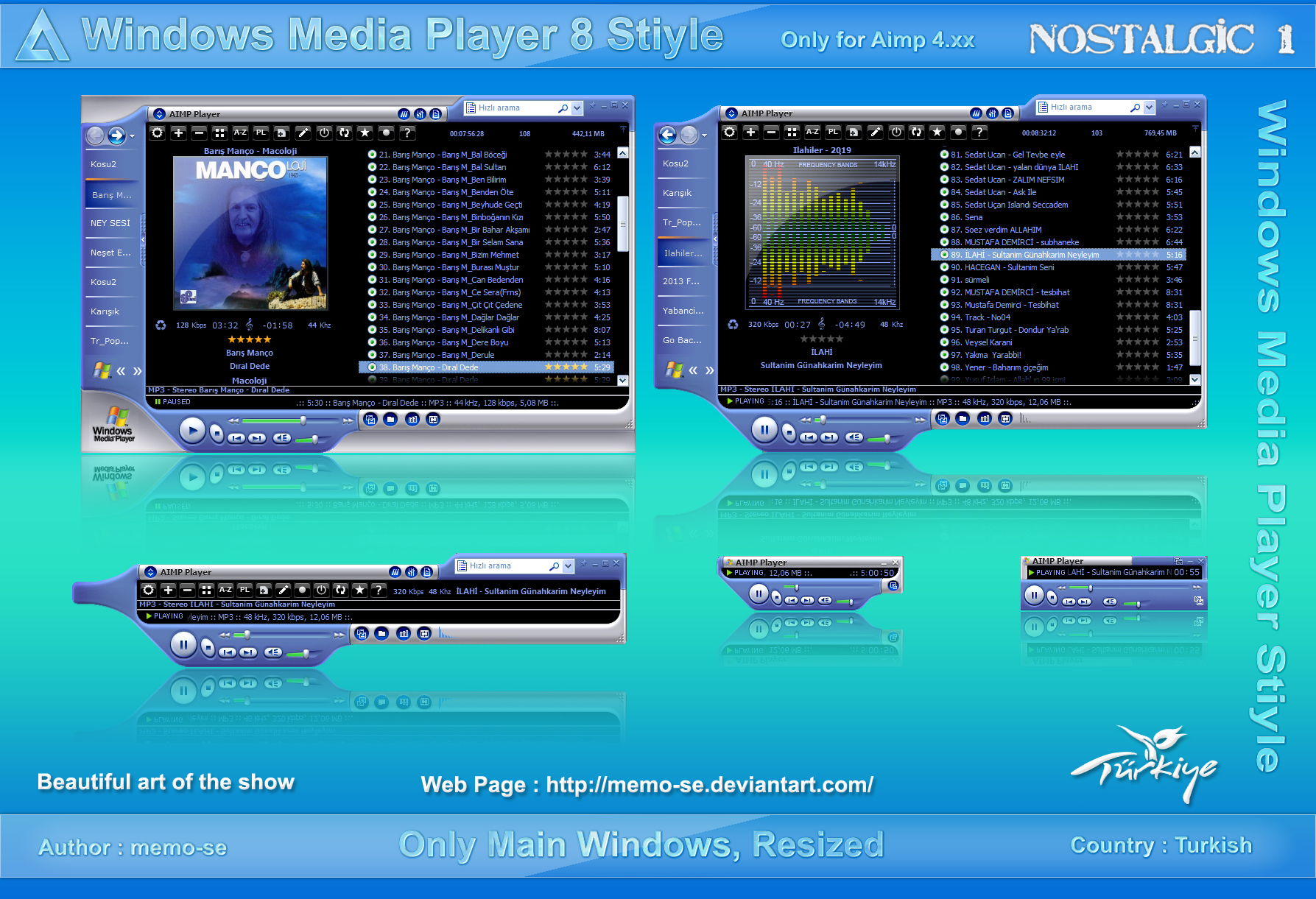Skip to next track in Ilahiler player
1316x899 pixels.
tap(829, 437)
